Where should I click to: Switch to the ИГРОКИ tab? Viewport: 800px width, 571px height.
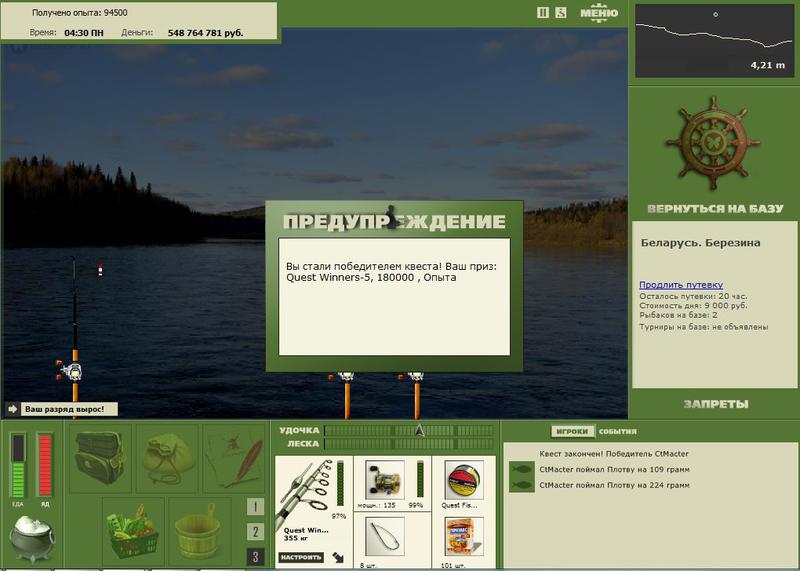(x=572, y=431)
